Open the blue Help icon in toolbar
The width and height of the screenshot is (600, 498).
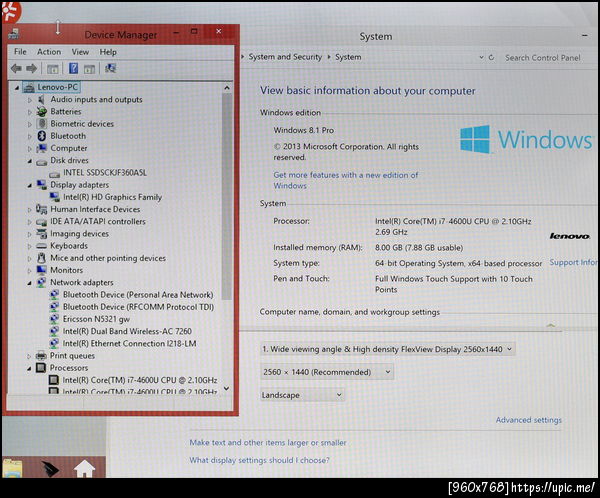(x=73, y=69)
